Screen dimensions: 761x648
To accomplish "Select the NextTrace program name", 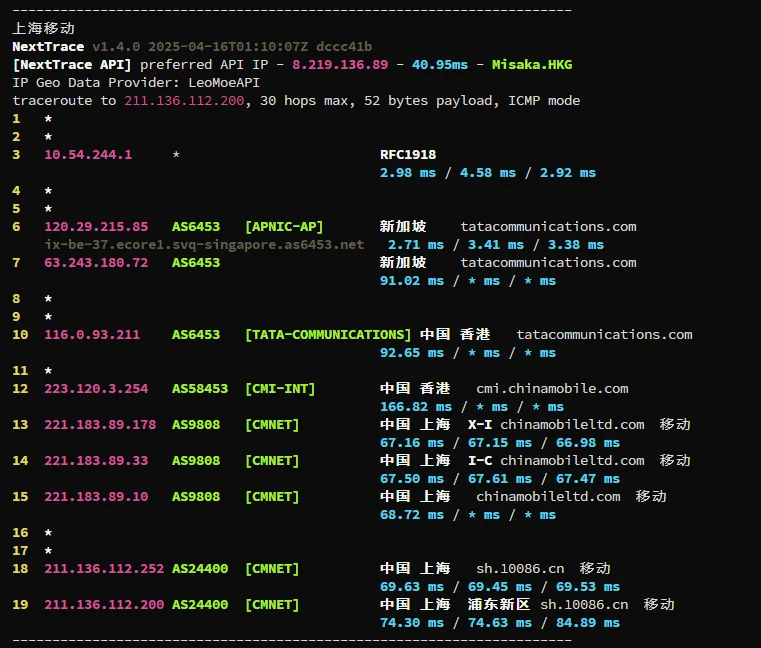I will pos(48,47).
